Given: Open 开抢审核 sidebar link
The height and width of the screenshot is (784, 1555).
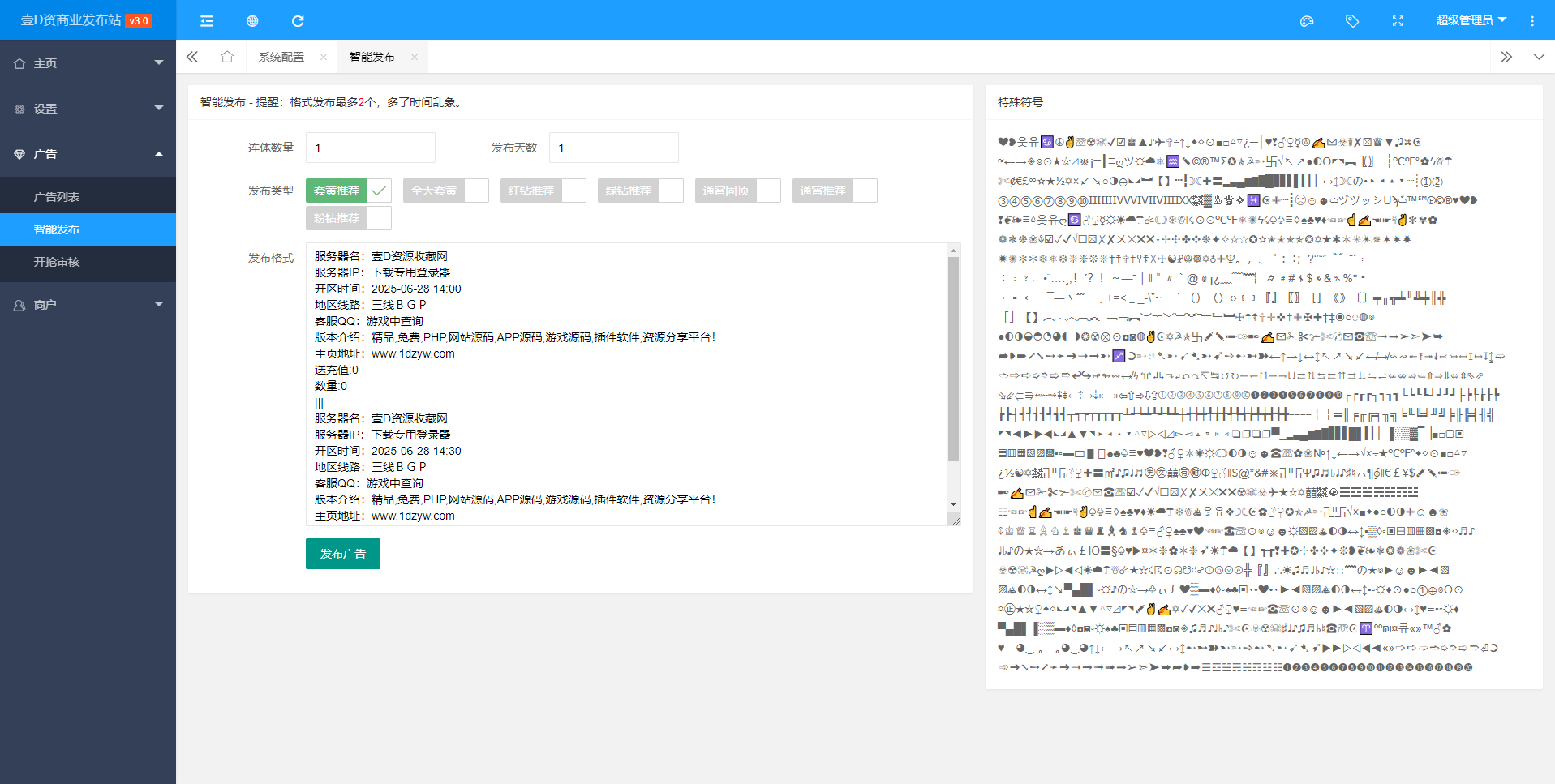Looking at the screenshot, I should coord(57,262).
